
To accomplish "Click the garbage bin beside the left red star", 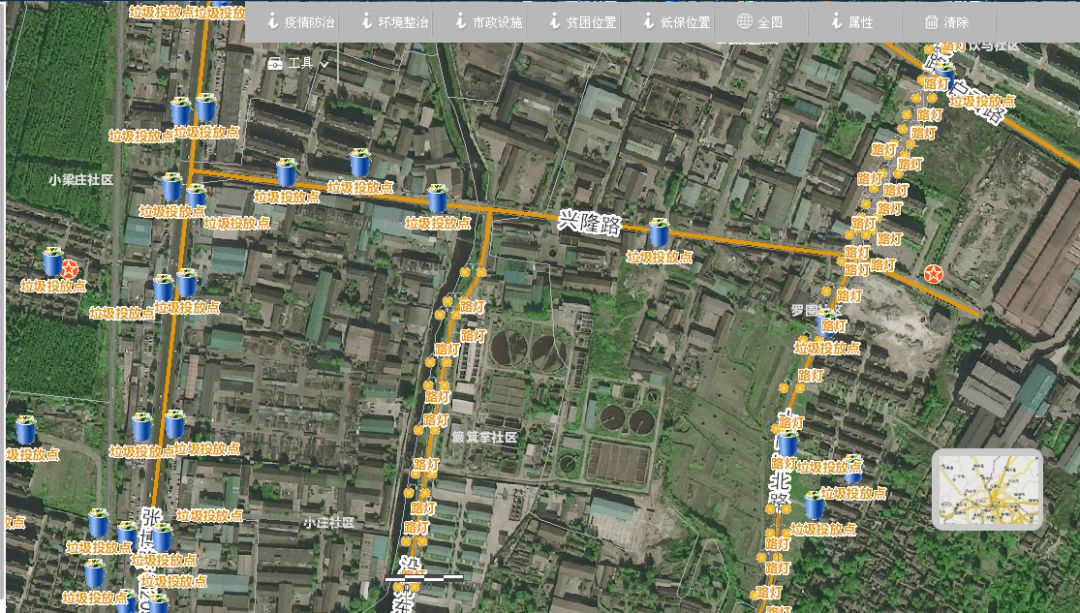I will (x=52, y=262).
